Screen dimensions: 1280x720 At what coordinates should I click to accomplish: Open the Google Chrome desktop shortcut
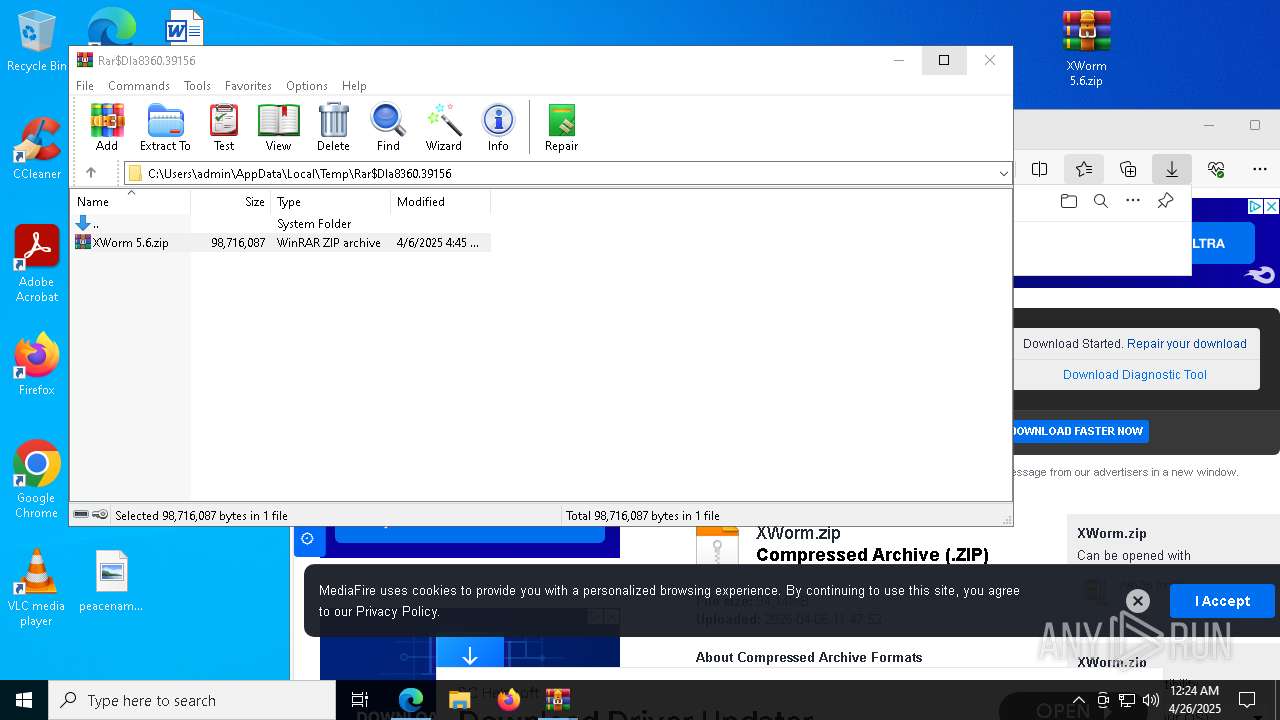[36, 480]
